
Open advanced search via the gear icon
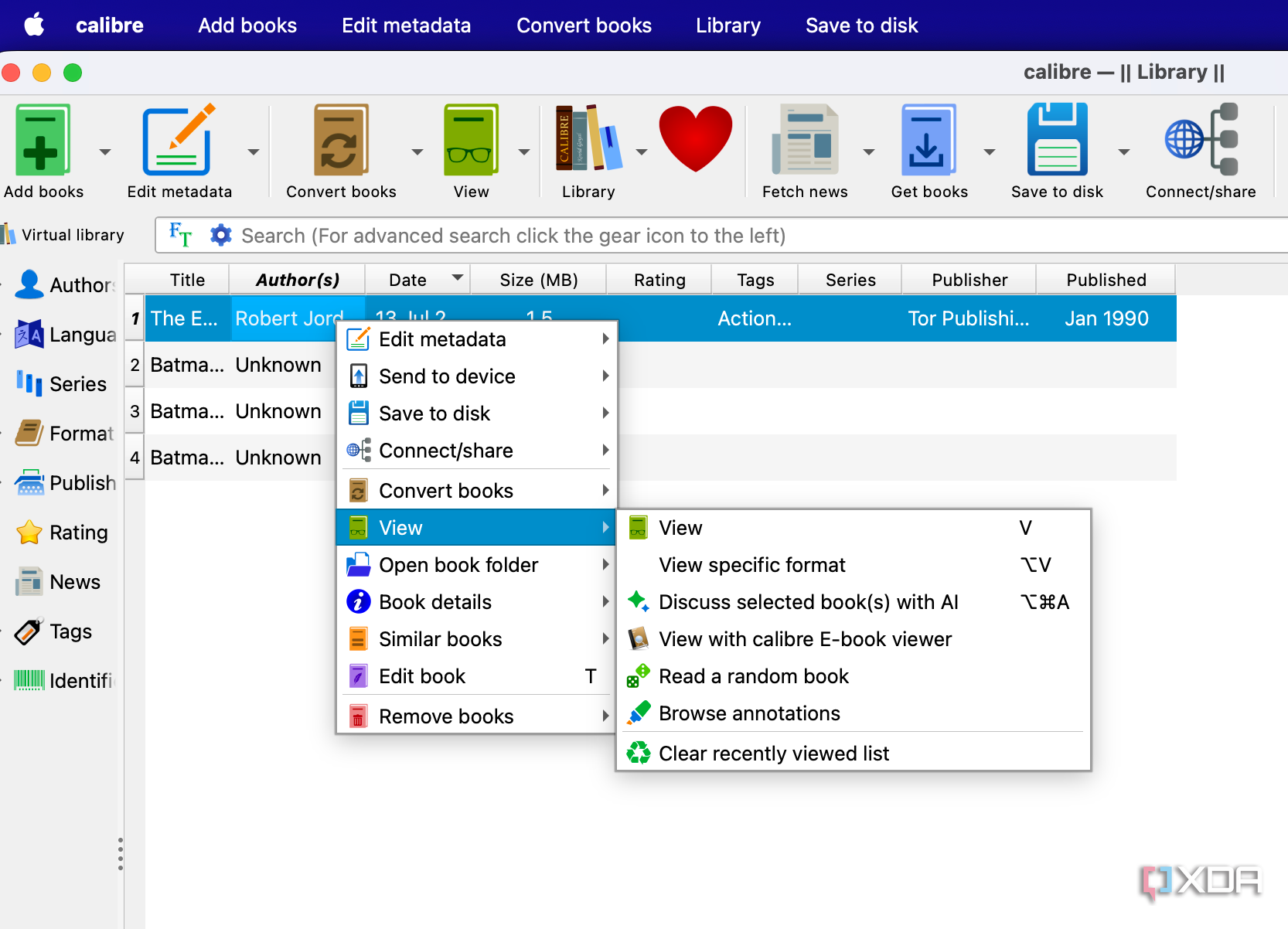[221, 235]
